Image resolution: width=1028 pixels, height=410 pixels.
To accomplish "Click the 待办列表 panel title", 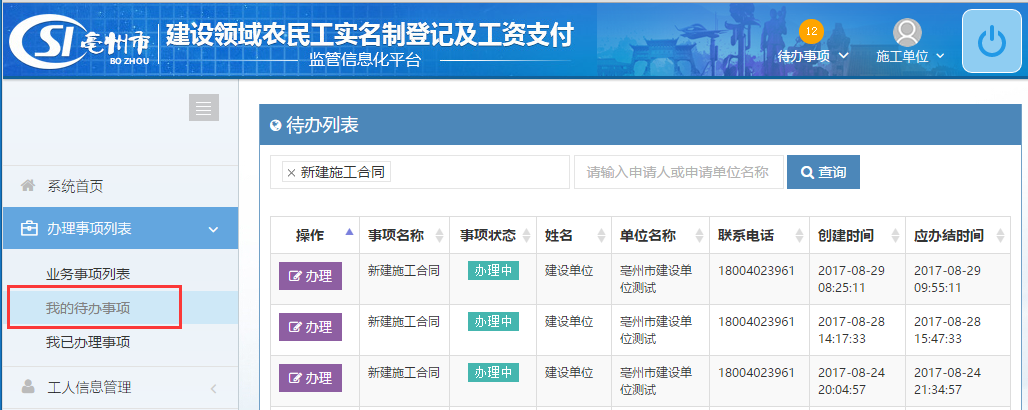I will pos(323,125).
